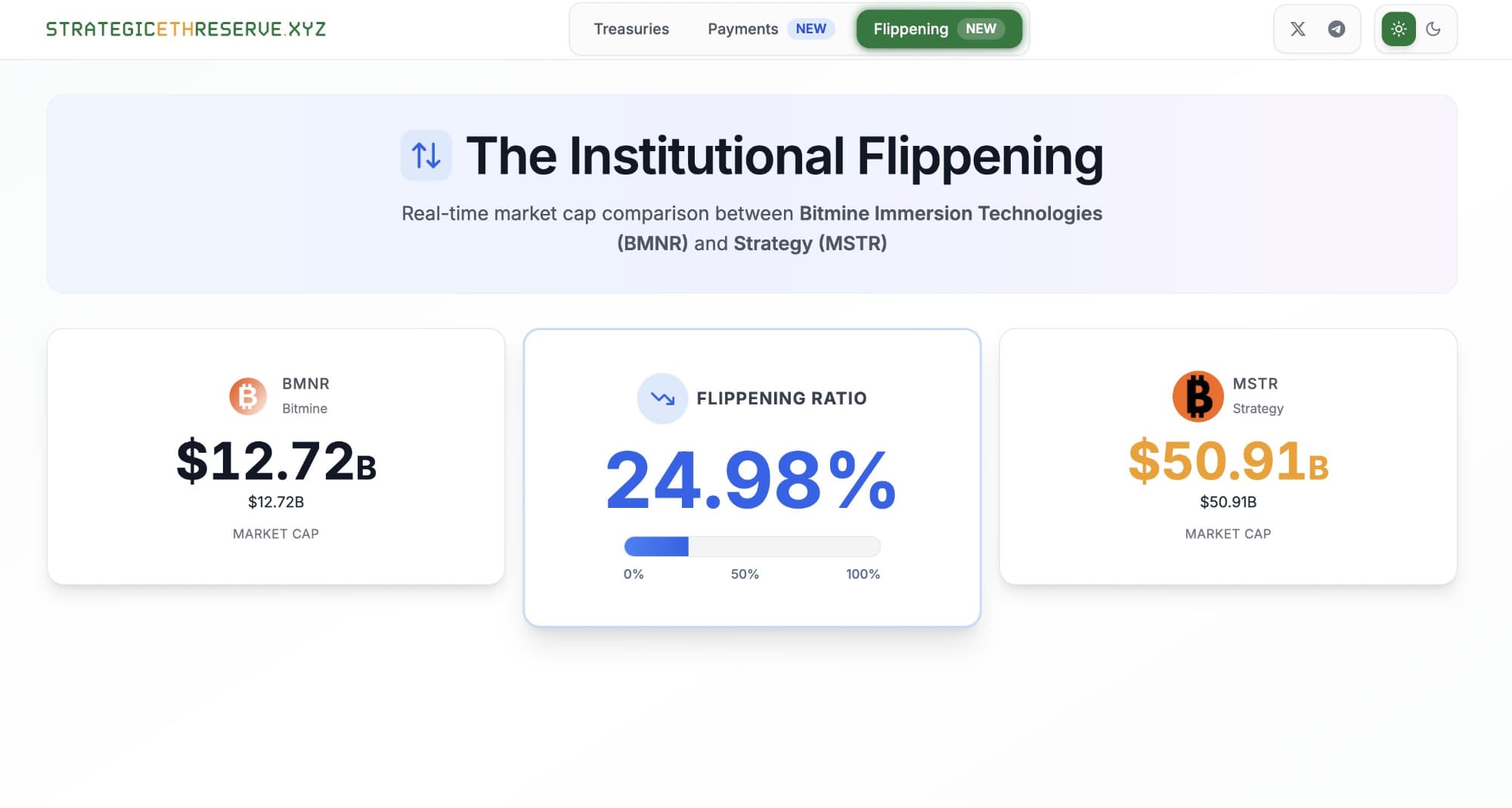Screen dimensions: 1512x808
Task: Go to the Payments tab
Action: click(x=742, y=29)
